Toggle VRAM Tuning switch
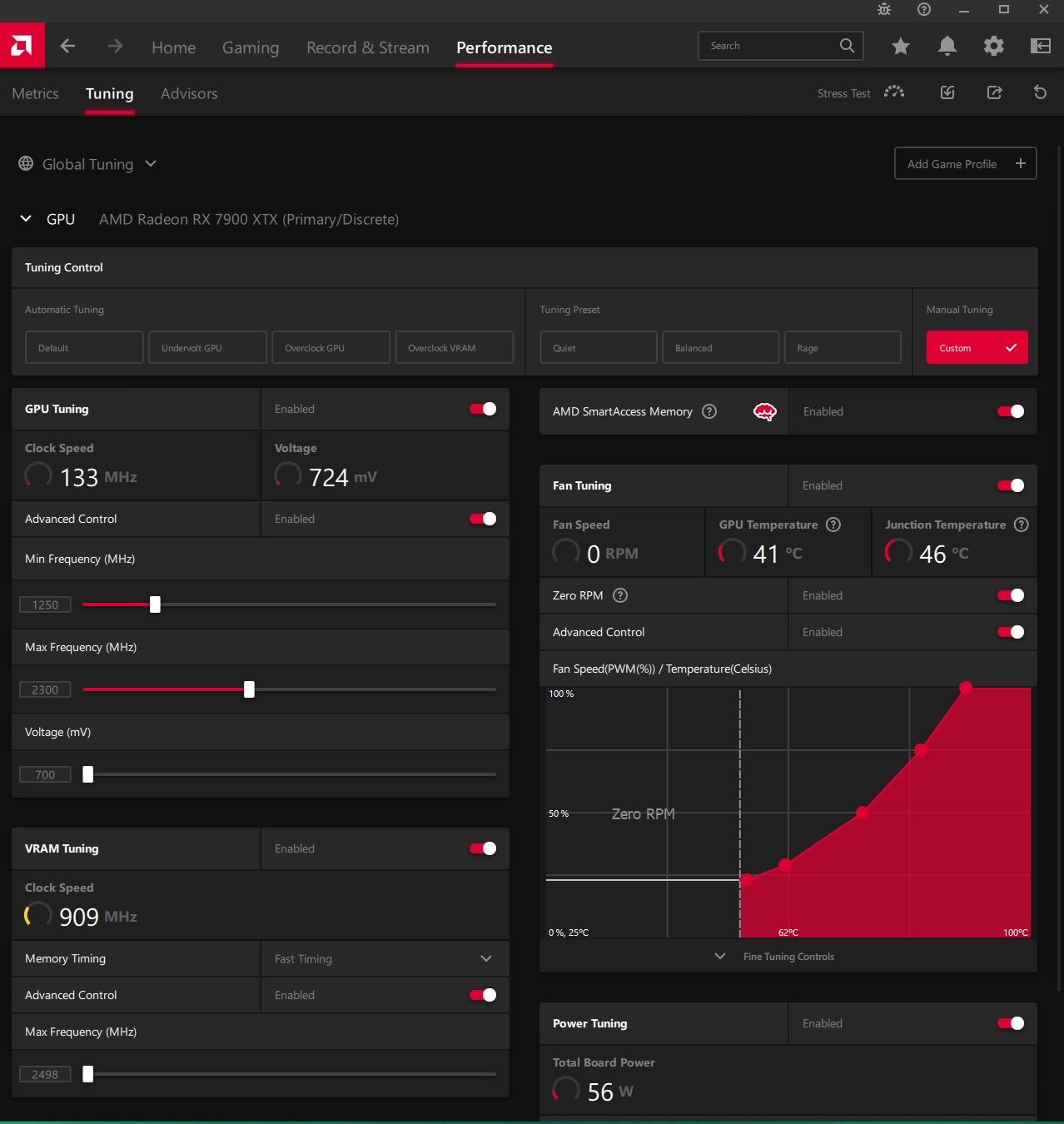 pos(483,848)
